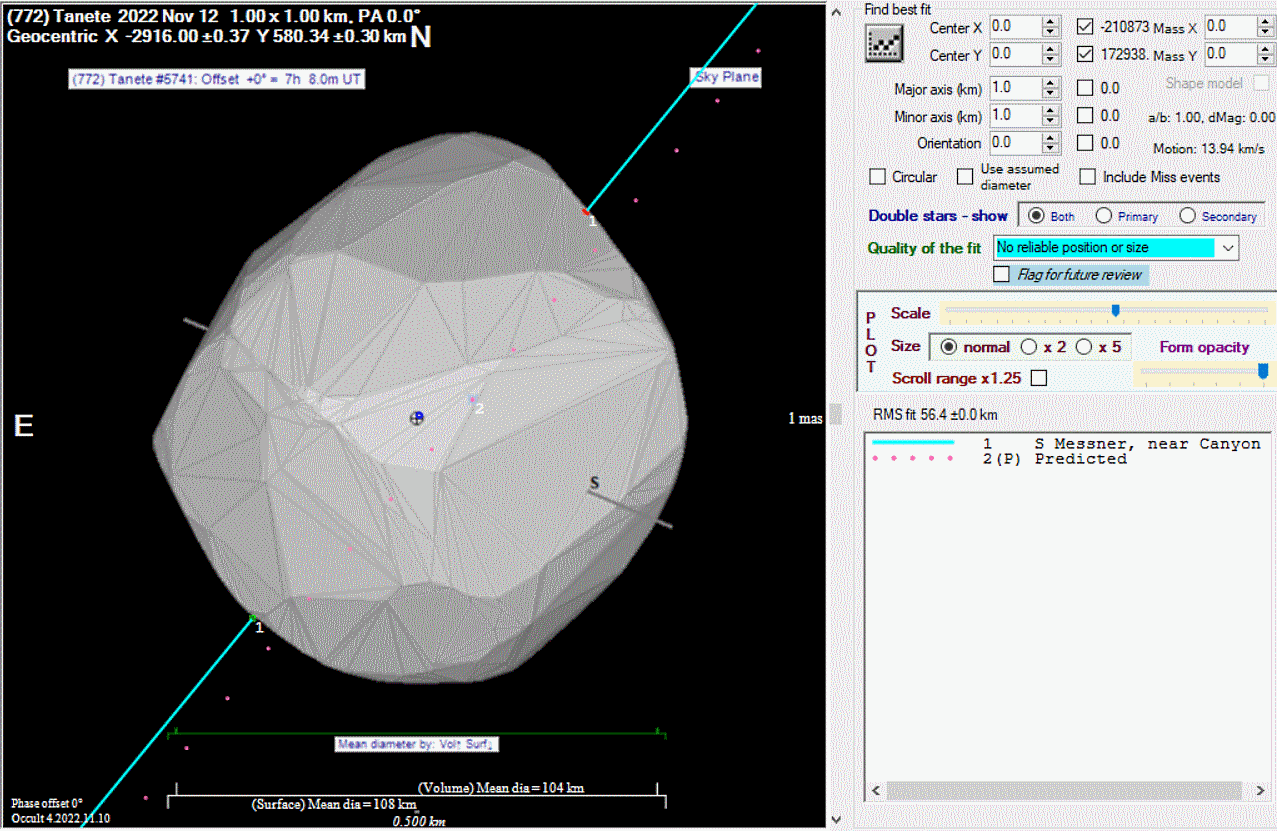Click the green chord endpoint at asteroid's lower-left edge
The image size is (1277, 831).
(251, 619)
